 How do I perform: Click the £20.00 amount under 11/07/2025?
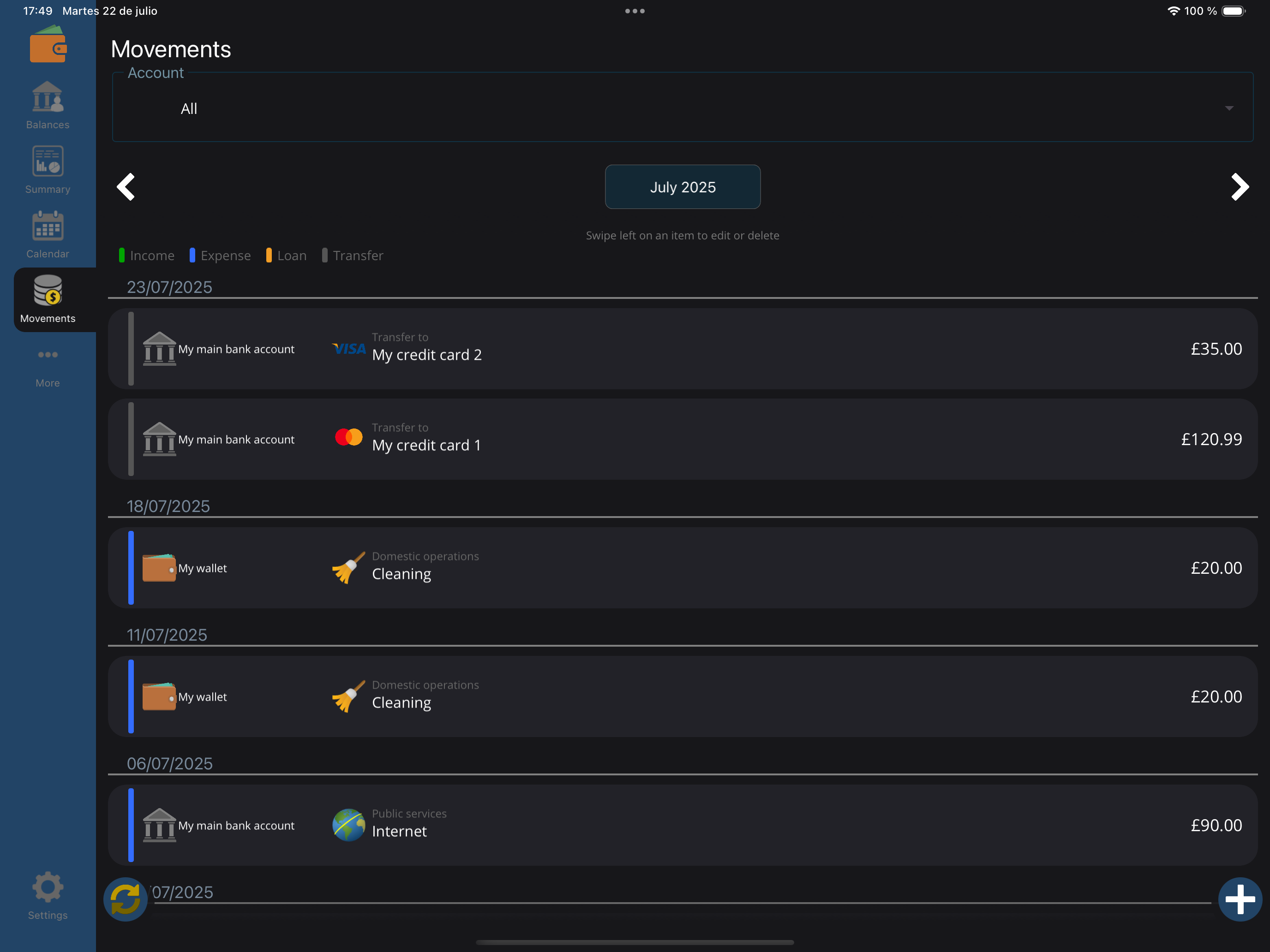(1216, 696)
